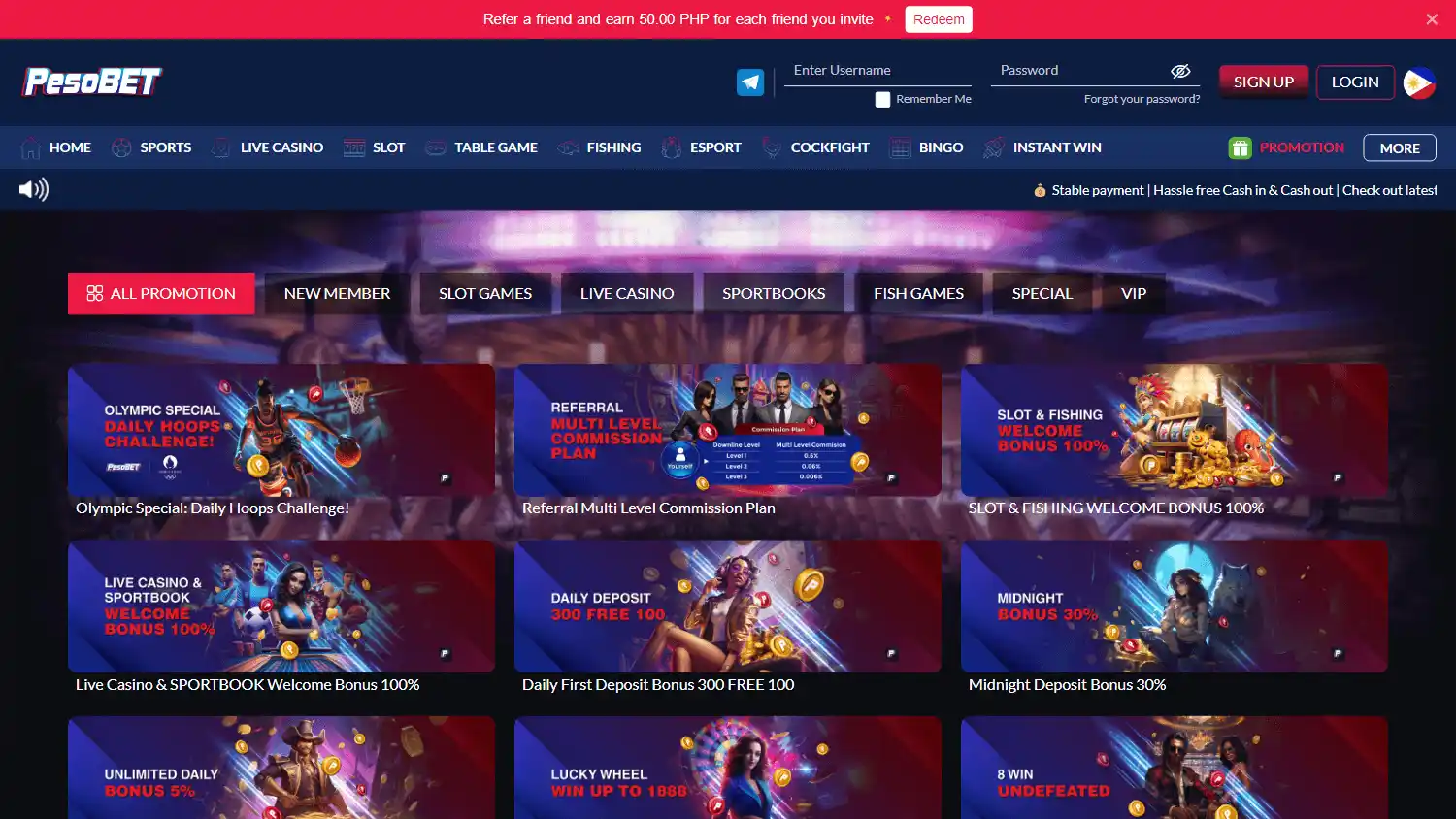Open Unlimited Daily Bonus 5% banner

coord(281,768)
